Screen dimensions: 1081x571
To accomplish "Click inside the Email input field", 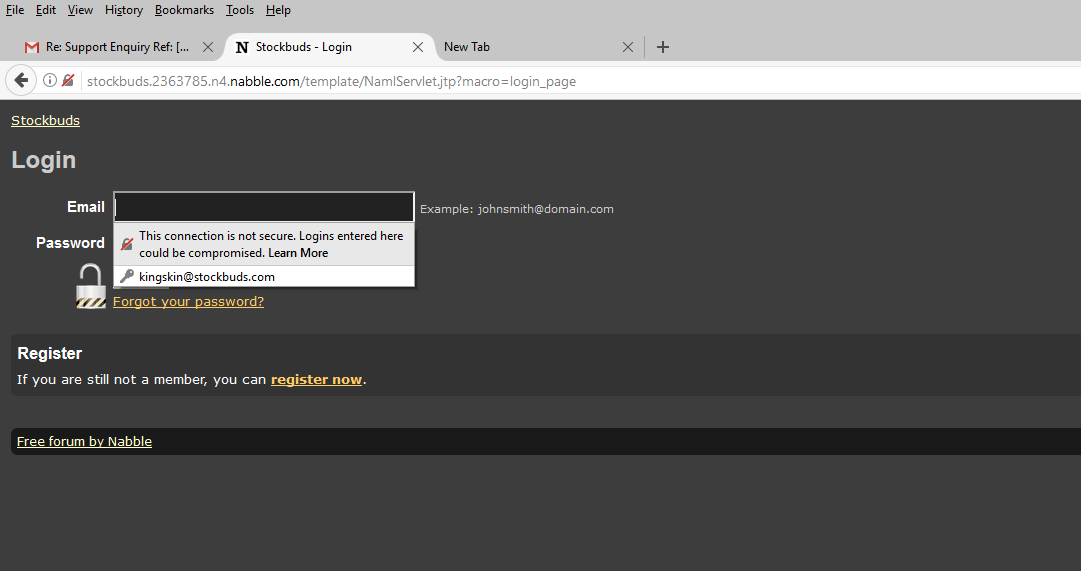I will [x=264, y=207].
